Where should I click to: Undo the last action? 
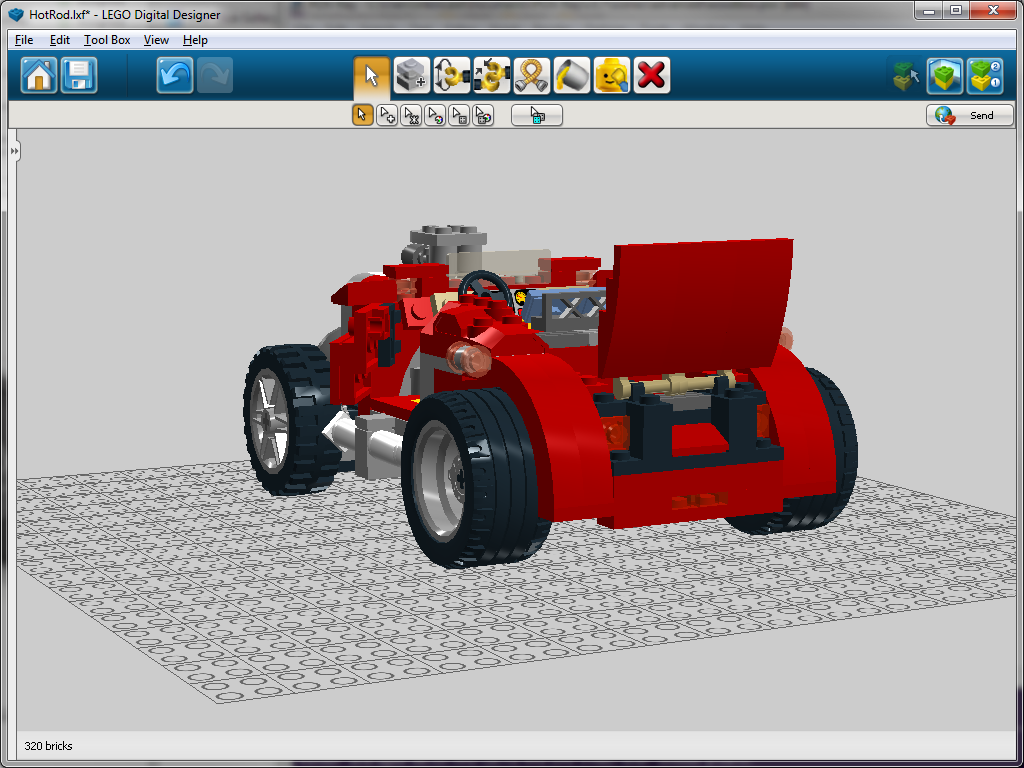click(174, 75)
